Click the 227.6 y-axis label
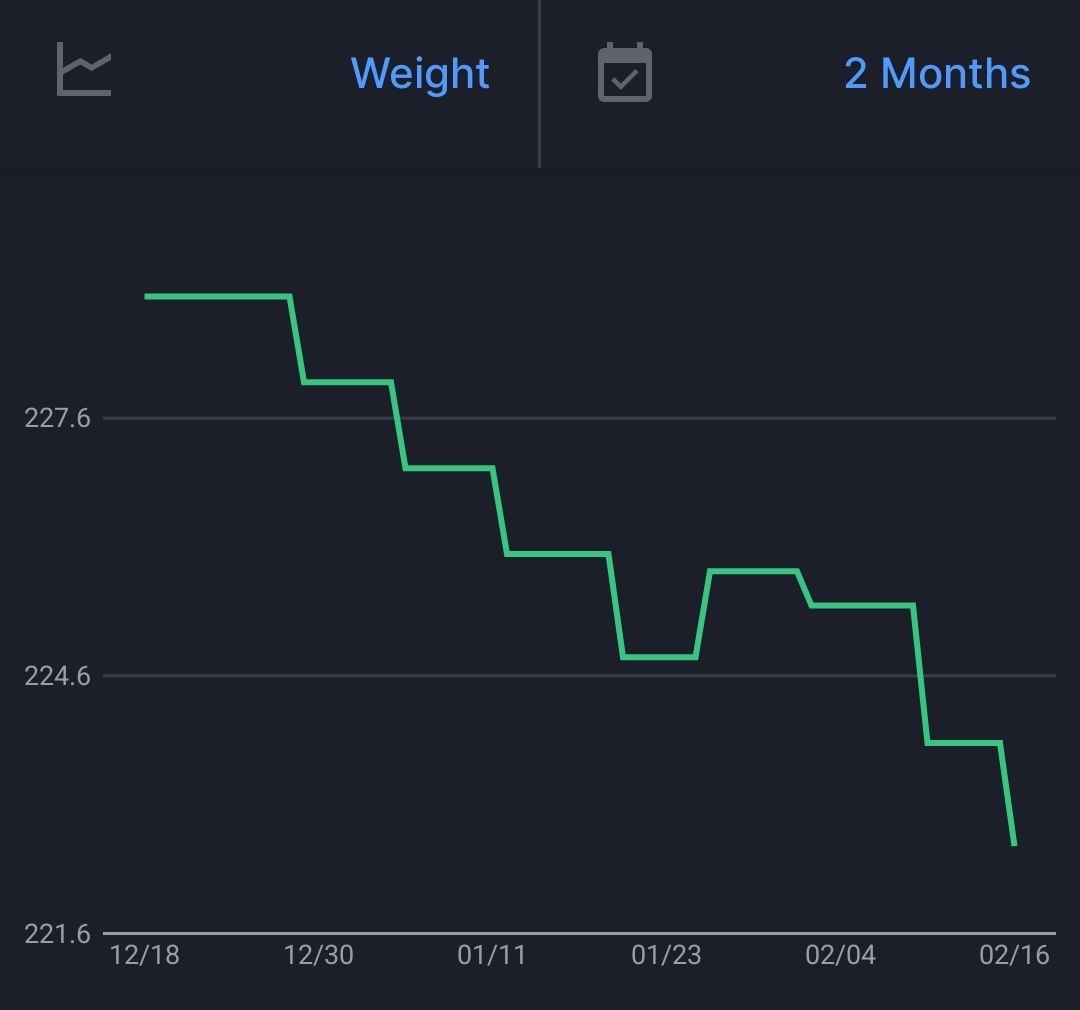Viewport: 1080px width, 1010px height. pyautogui.click(x=57, y=418)
